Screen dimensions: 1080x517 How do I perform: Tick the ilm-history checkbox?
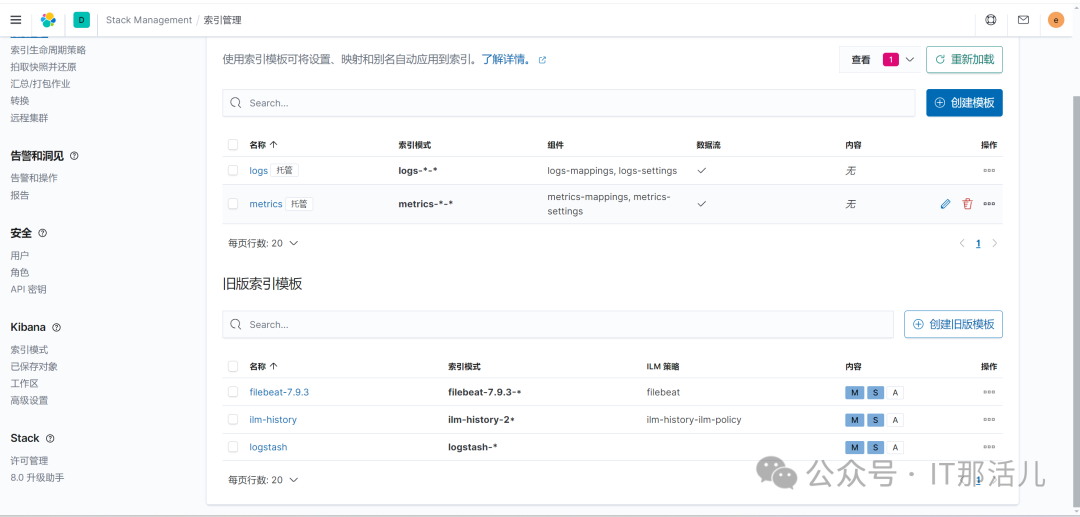233,419
